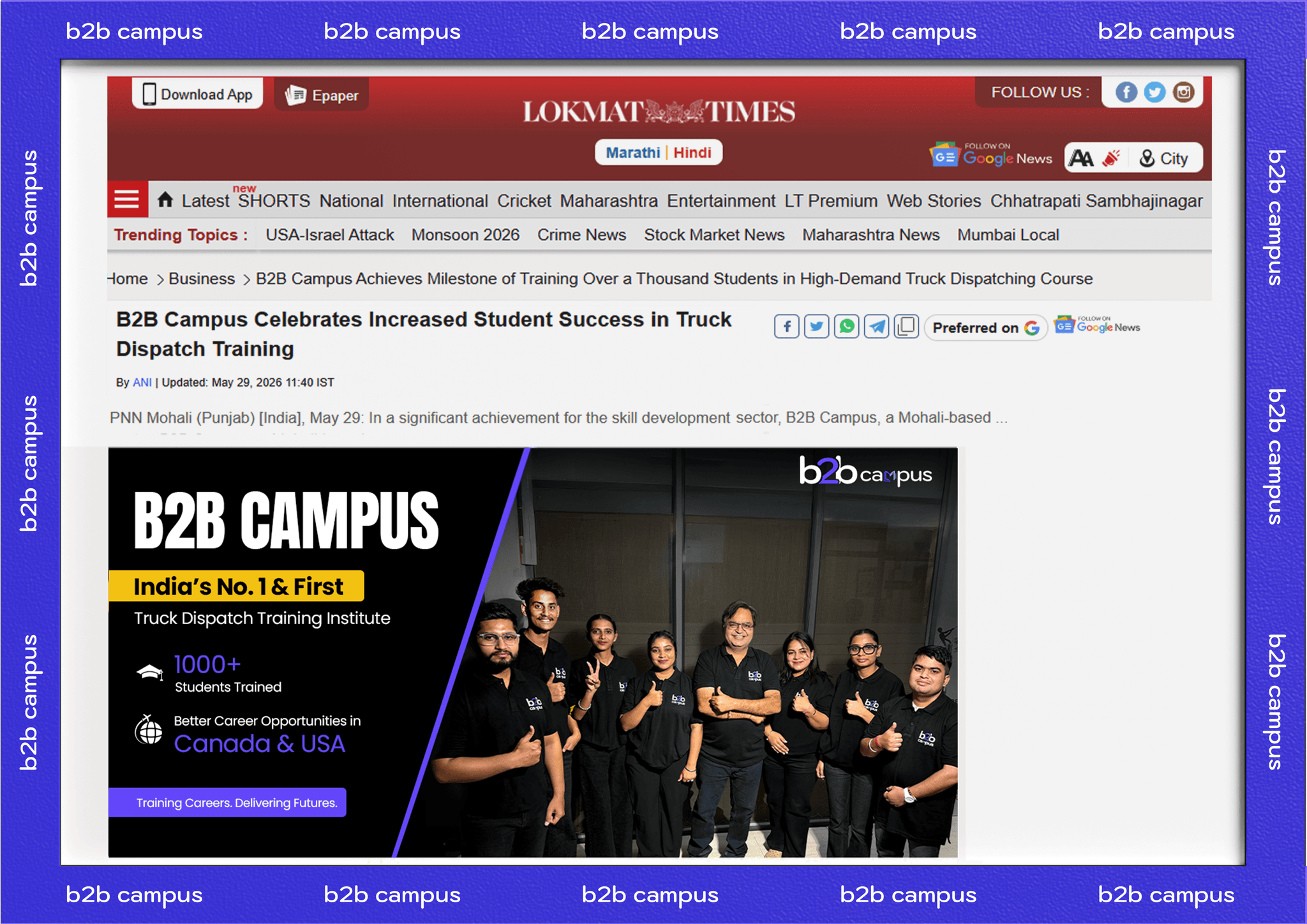Screen dimensions: 1307x924
Task: Select City location picker
Action: click(x=1163, y=158)
